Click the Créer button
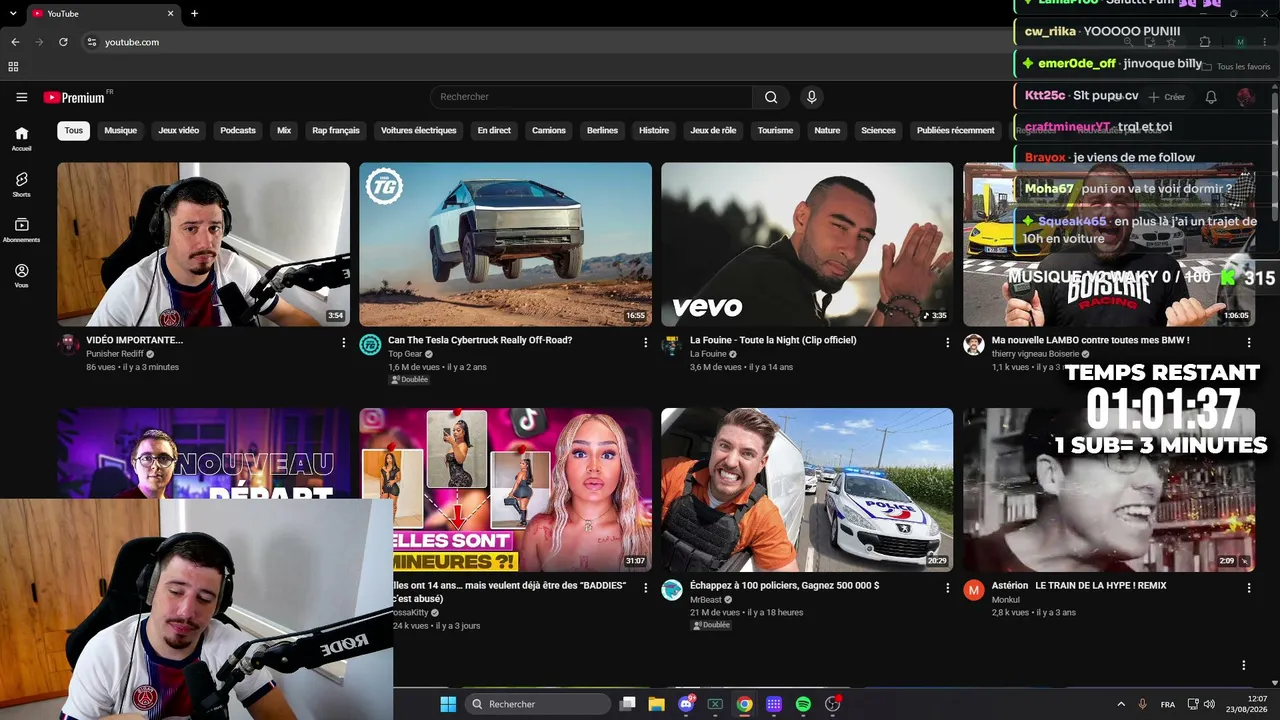This screenshot has height=720, width=1280. [1167, 97]
